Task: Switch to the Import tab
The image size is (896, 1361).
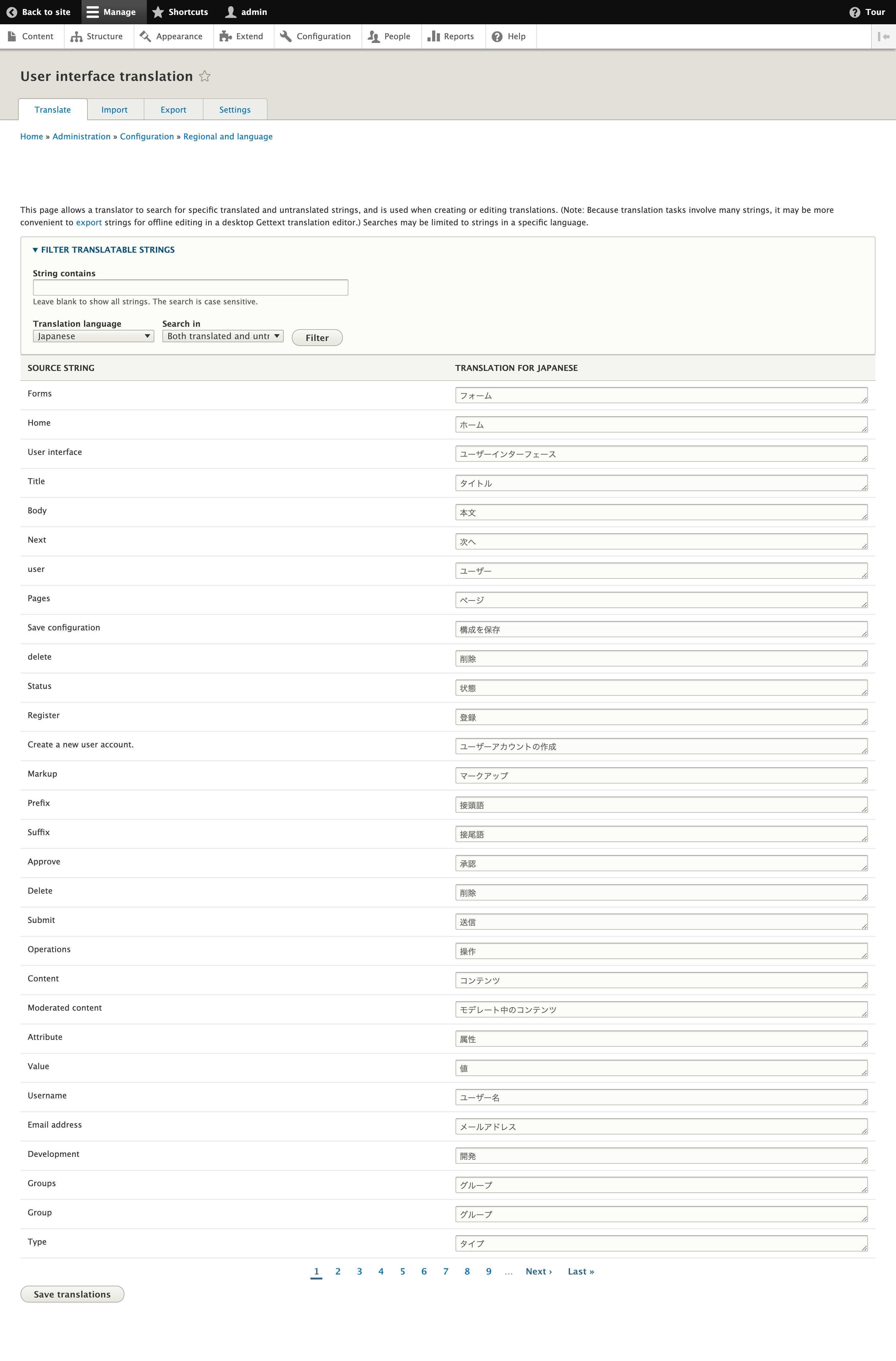Action: point(114,109)
